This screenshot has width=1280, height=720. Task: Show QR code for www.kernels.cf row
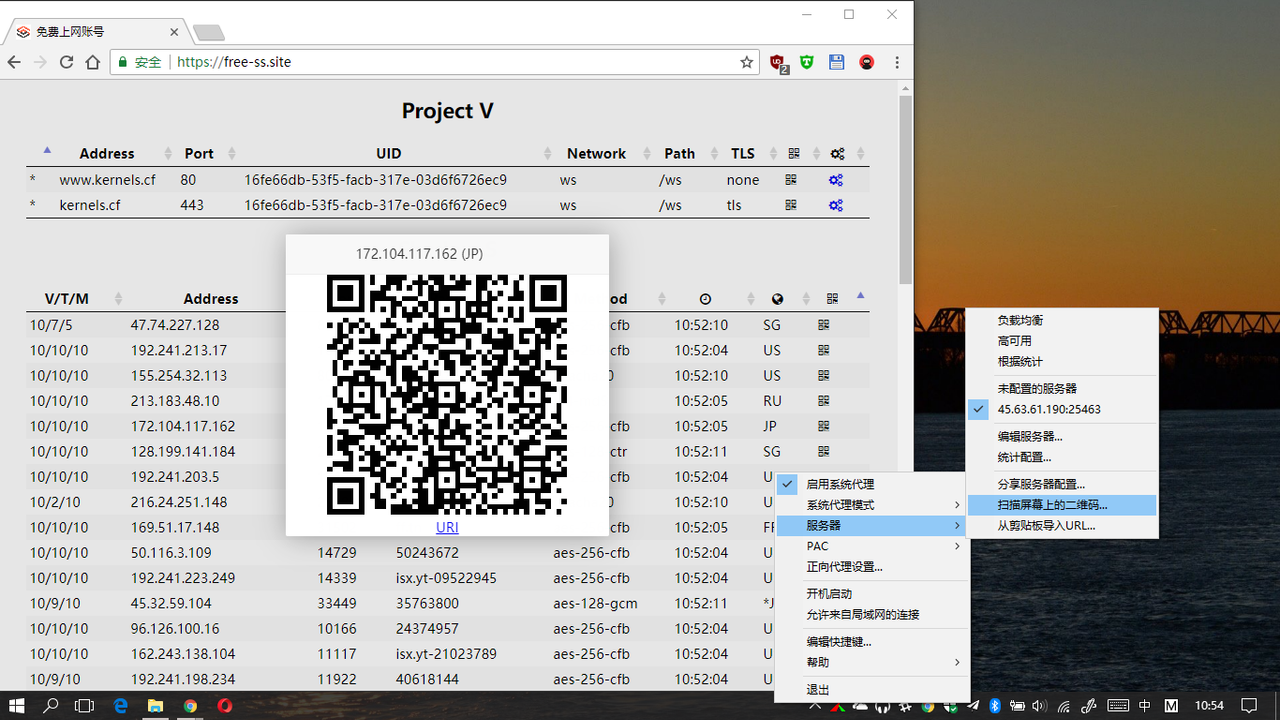point(791,180)
